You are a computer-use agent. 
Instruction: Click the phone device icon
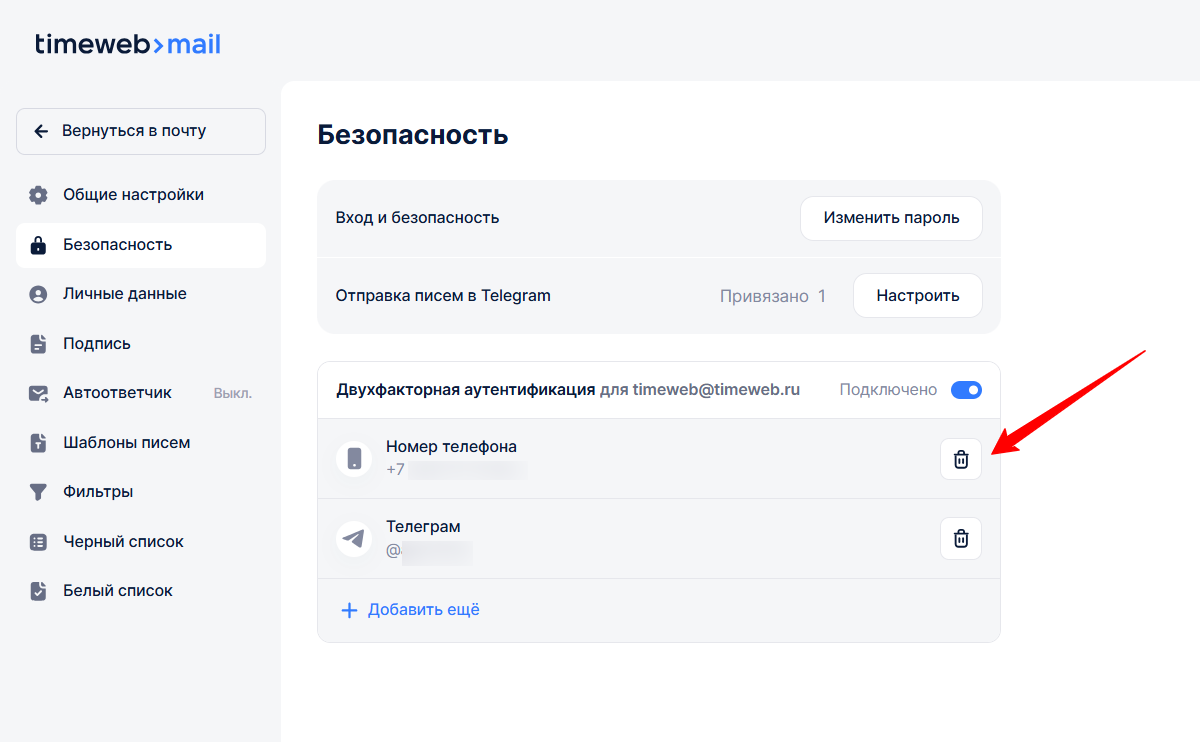coord(354,459)
